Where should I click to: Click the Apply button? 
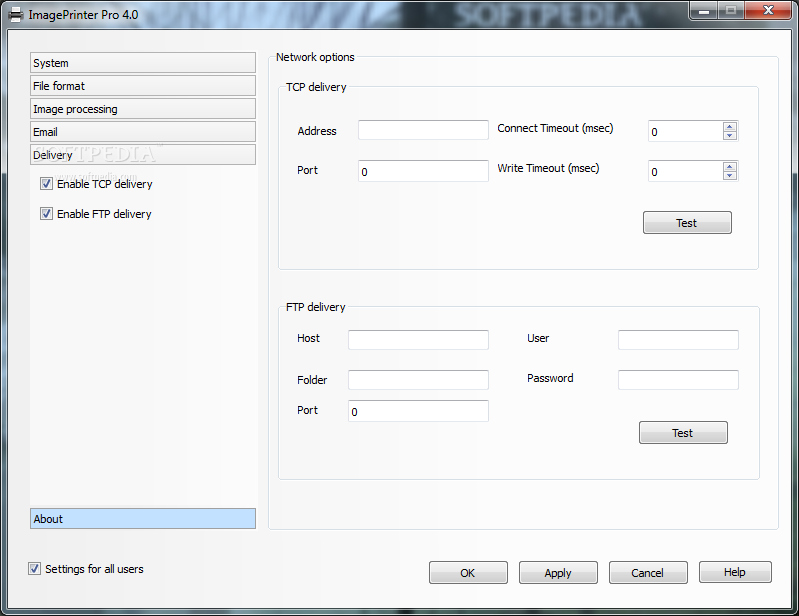(x=558, y=573)
